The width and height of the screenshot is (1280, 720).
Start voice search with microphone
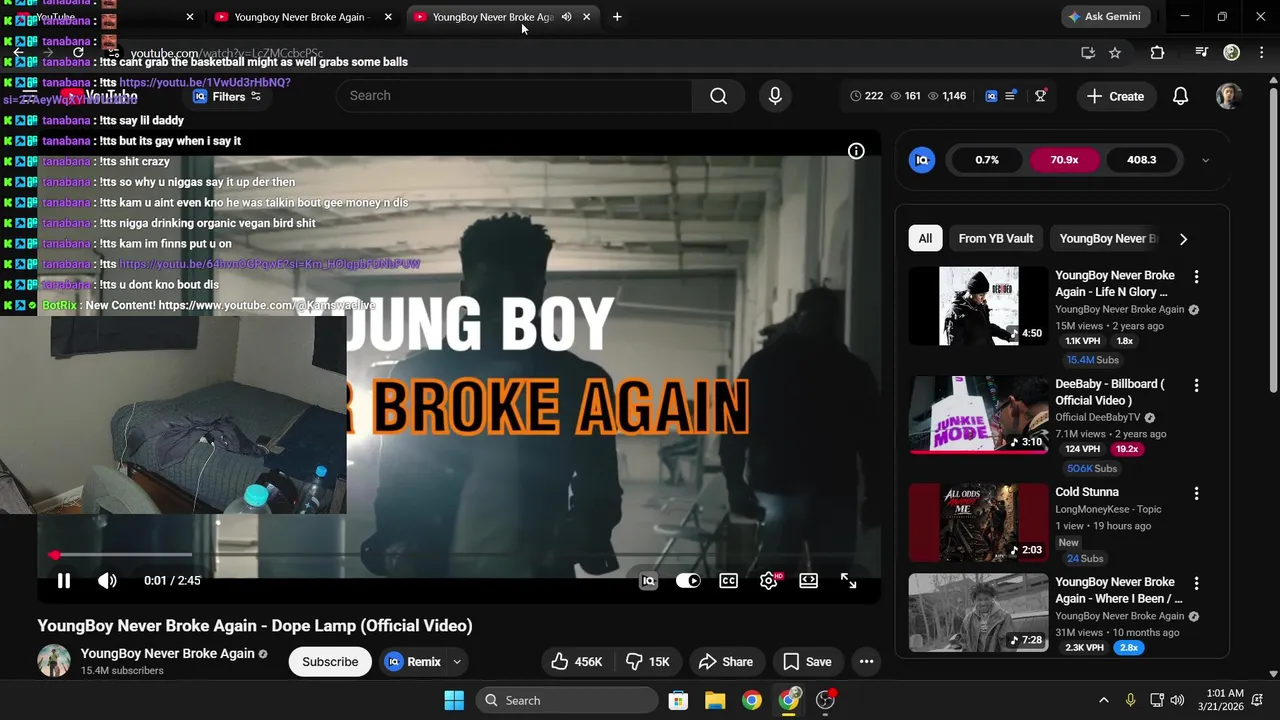[775, 96]
